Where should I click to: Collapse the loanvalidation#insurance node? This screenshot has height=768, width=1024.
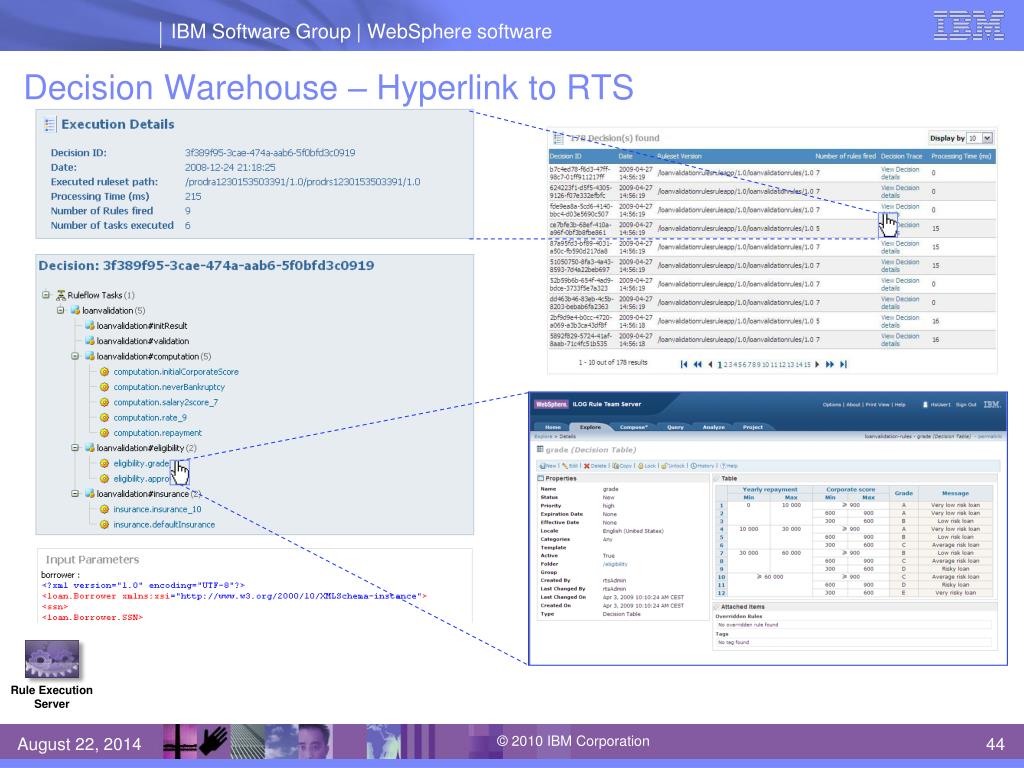(x=75, y=494)
